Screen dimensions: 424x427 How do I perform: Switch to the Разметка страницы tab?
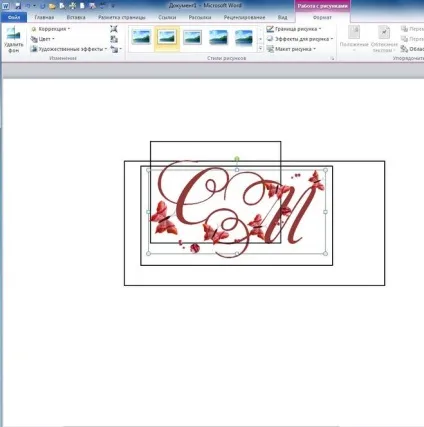click(122, 17)
